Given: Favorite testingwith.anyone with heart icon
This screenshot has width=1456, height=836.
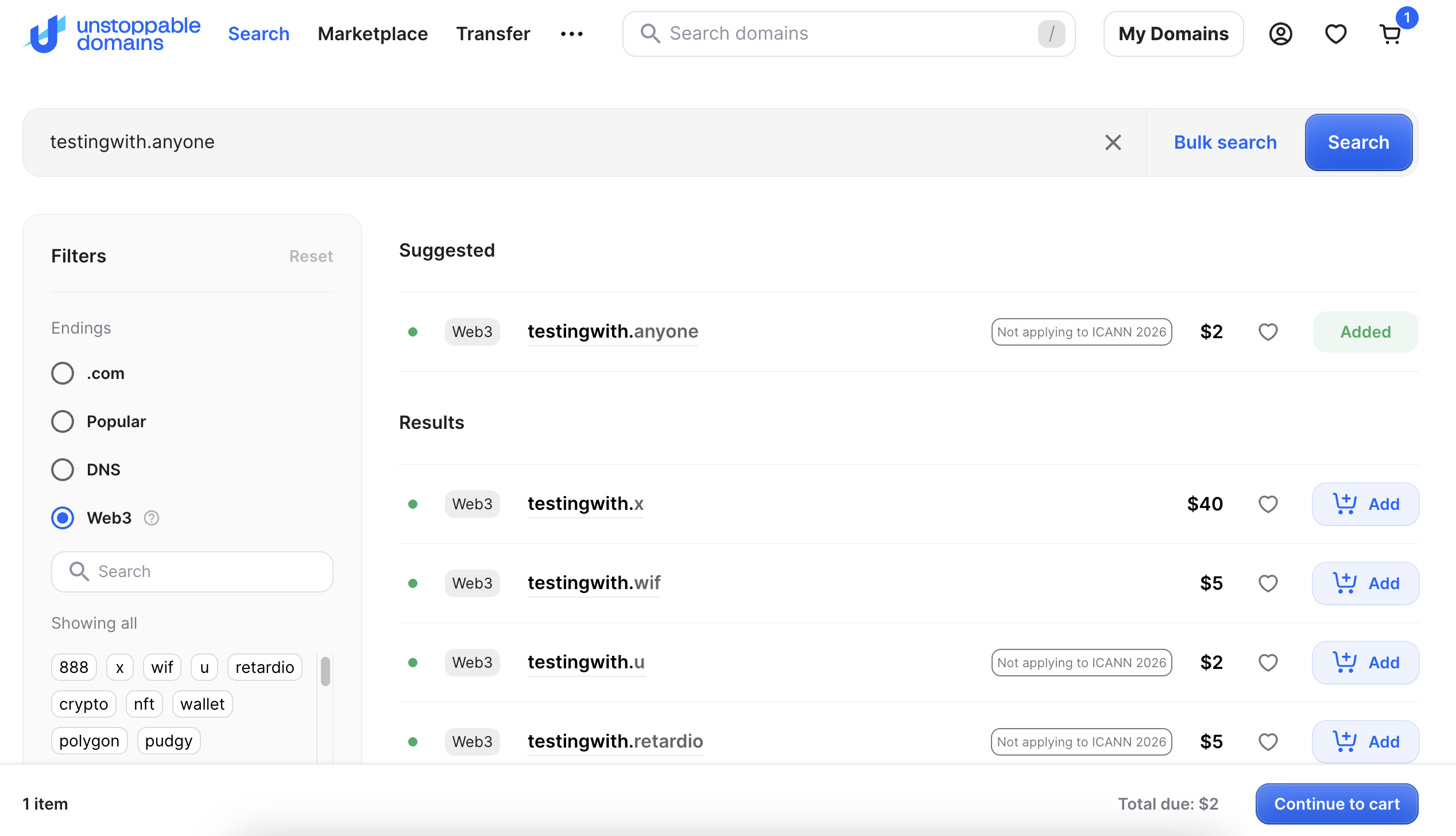Looking at the screenshot, I should point(1268,332).
